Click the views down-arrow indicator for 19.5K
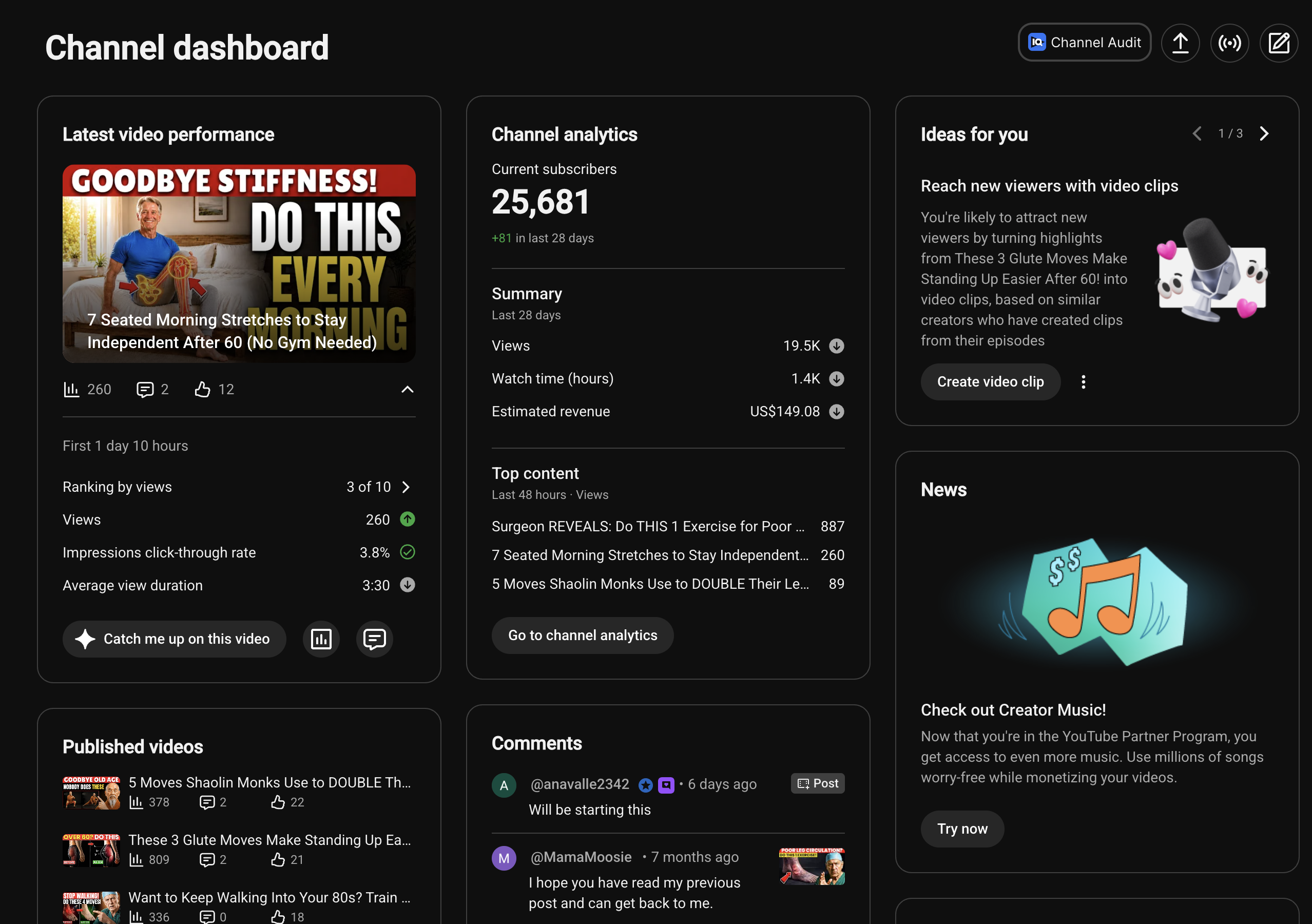 [x=837, y=345]
